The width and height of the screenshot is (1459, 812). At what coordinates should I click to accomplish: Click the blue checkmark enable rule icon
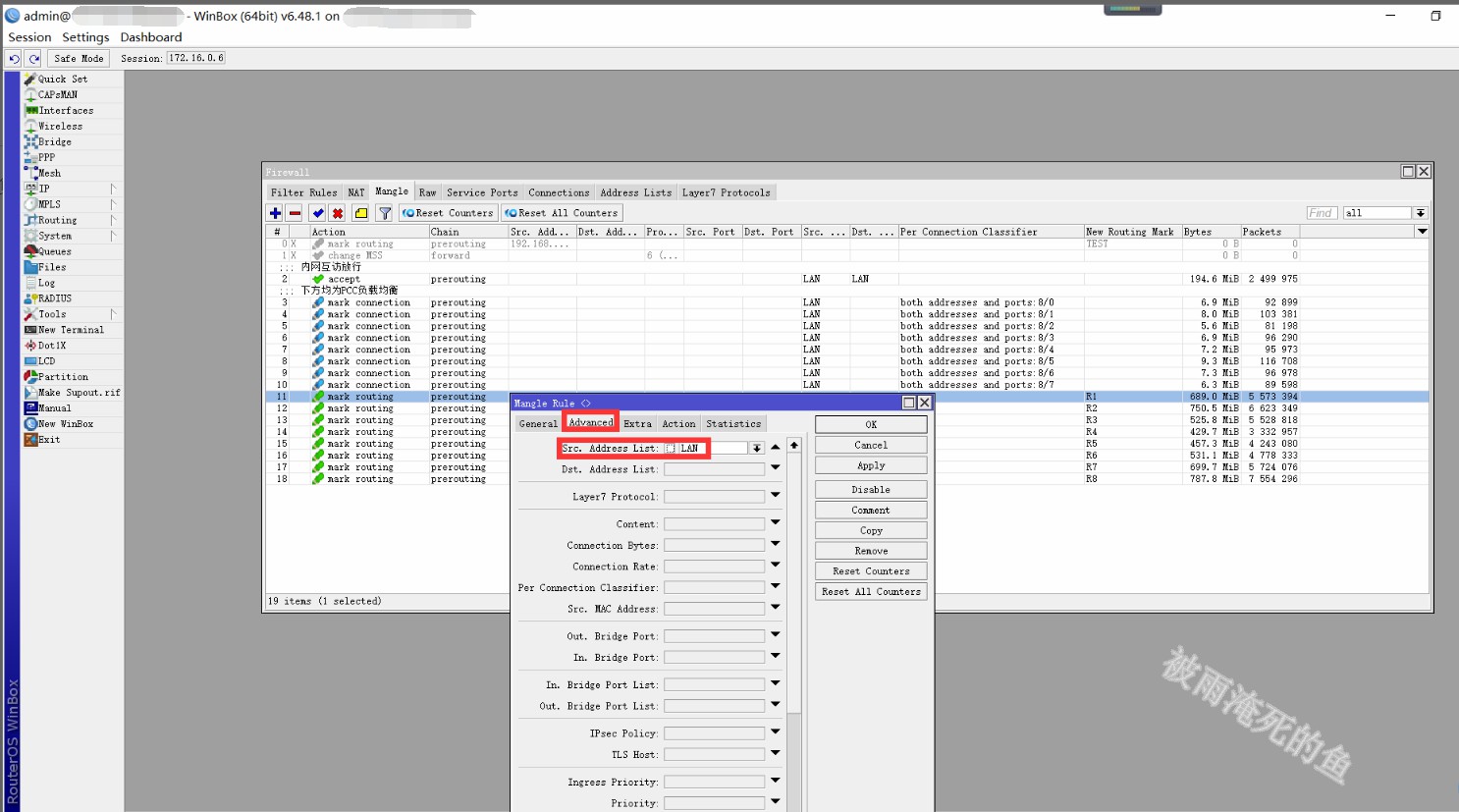tap(317, 213)
